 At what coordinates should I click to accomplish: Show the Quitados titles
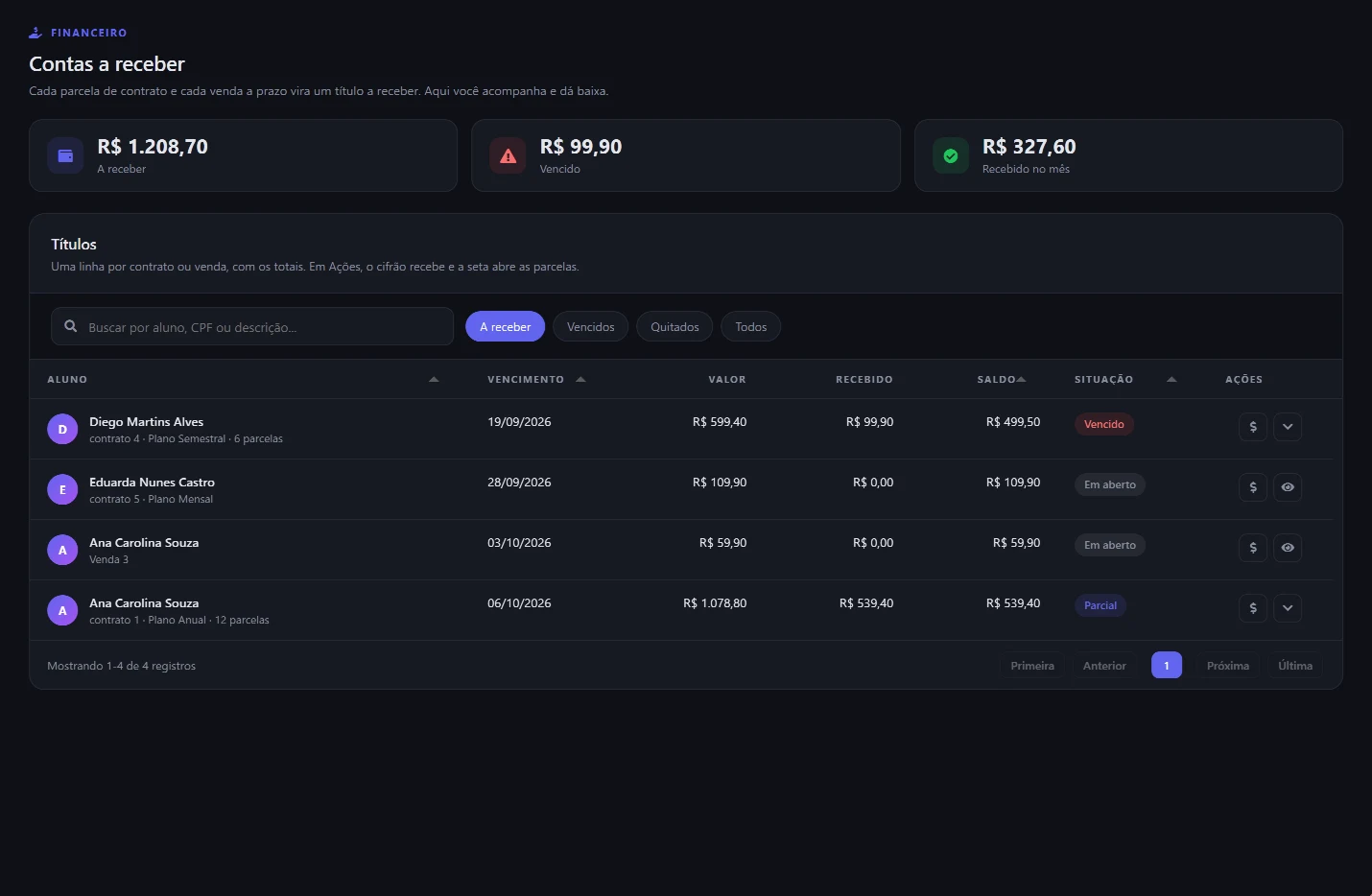tap(674, 326)
